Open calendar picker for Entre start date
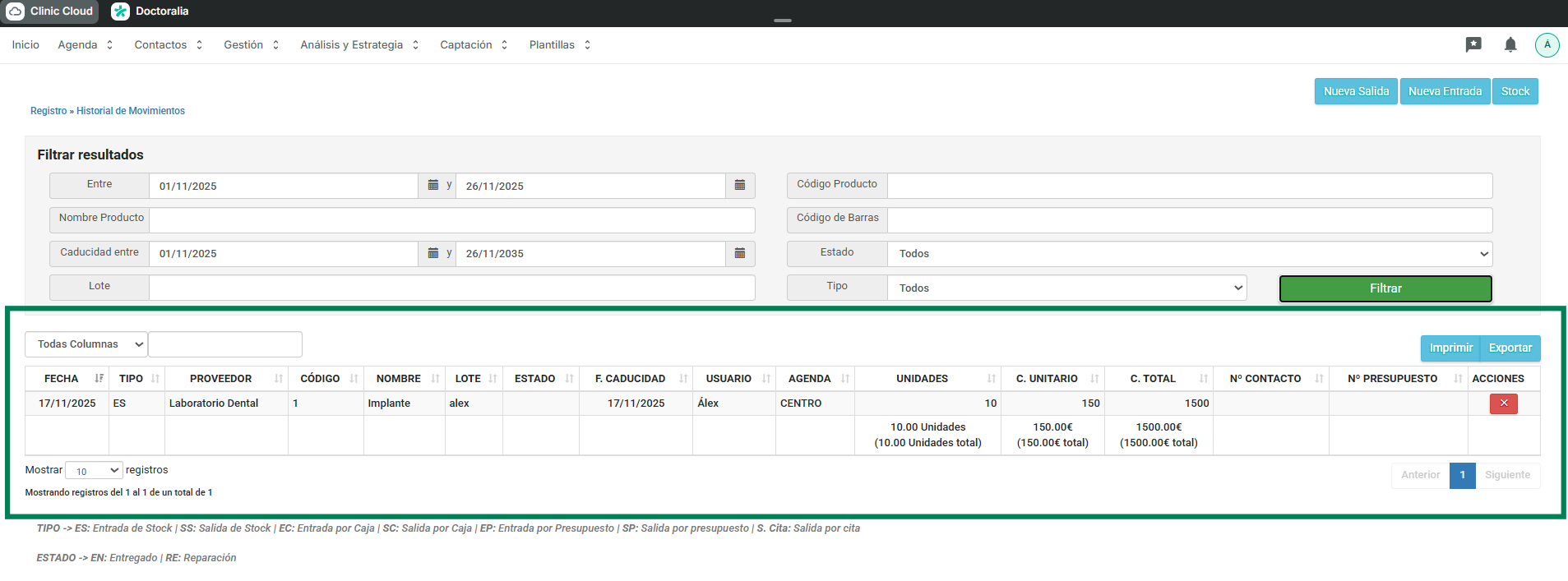Screen dimensions: 1568x581 pos(433,186)
